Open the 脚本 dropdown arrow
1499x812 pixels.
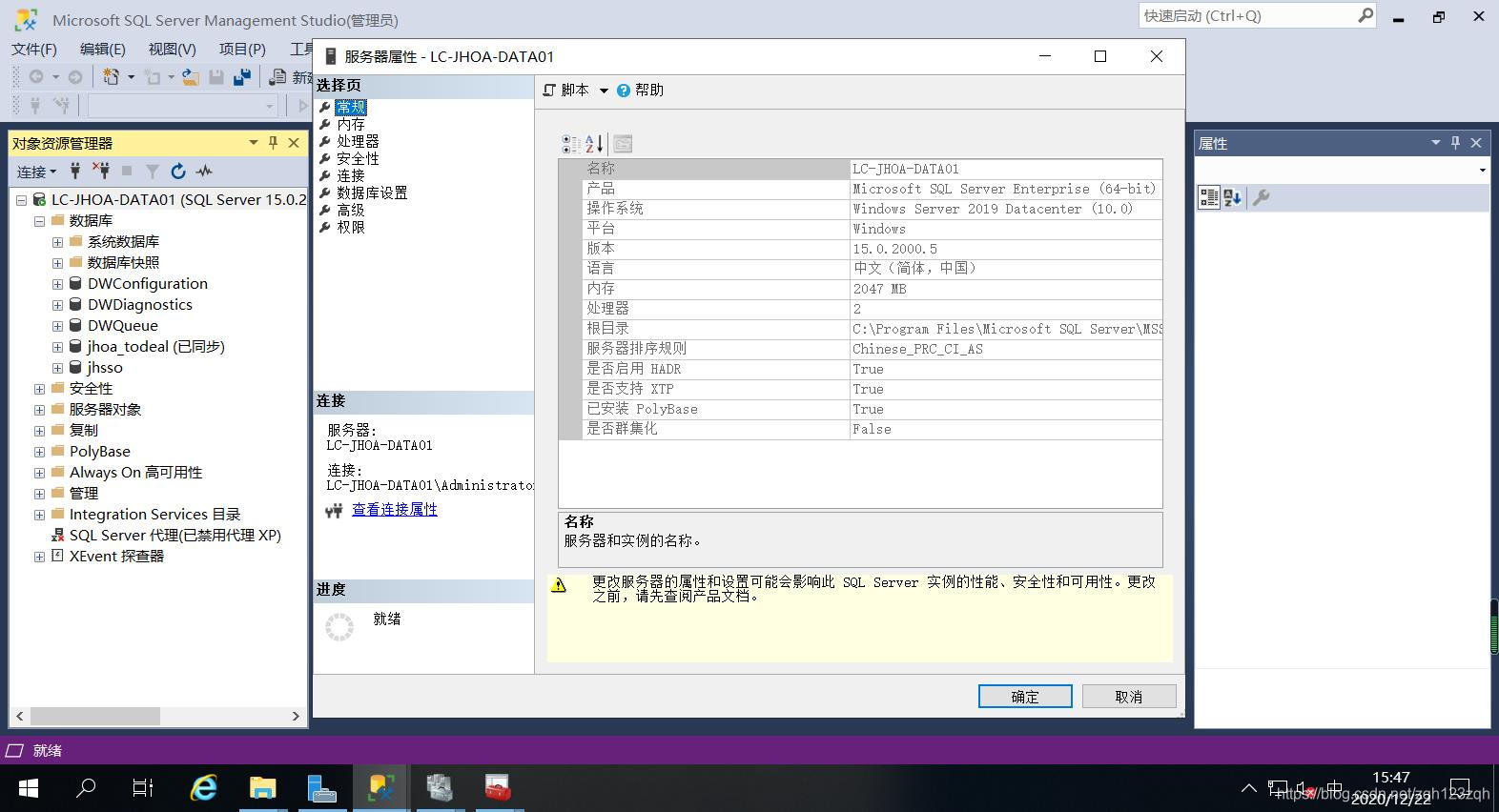[604, 91]
